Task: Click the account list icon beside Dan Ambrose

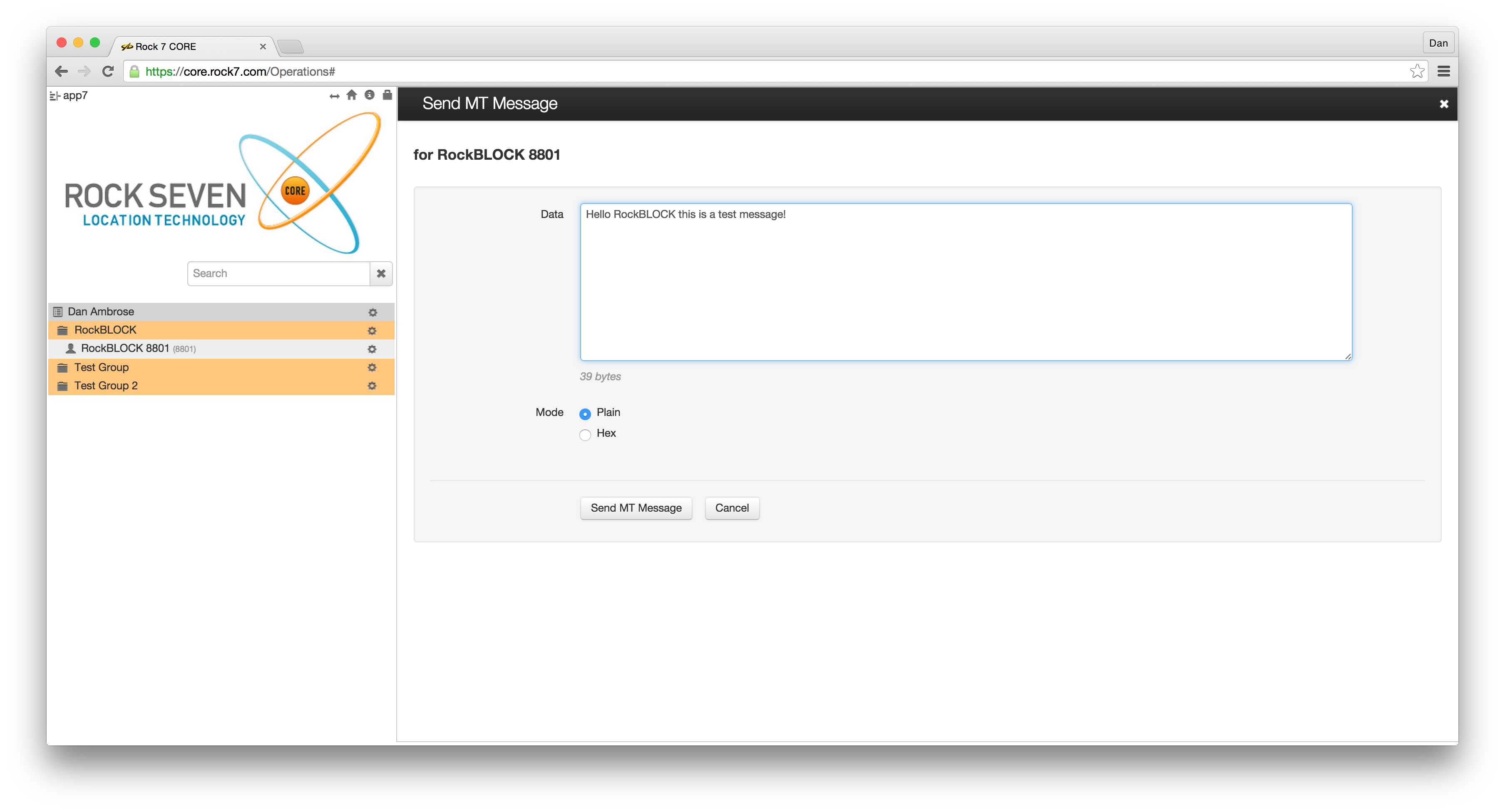Action: pyautogui.click(x=58, y=312)
